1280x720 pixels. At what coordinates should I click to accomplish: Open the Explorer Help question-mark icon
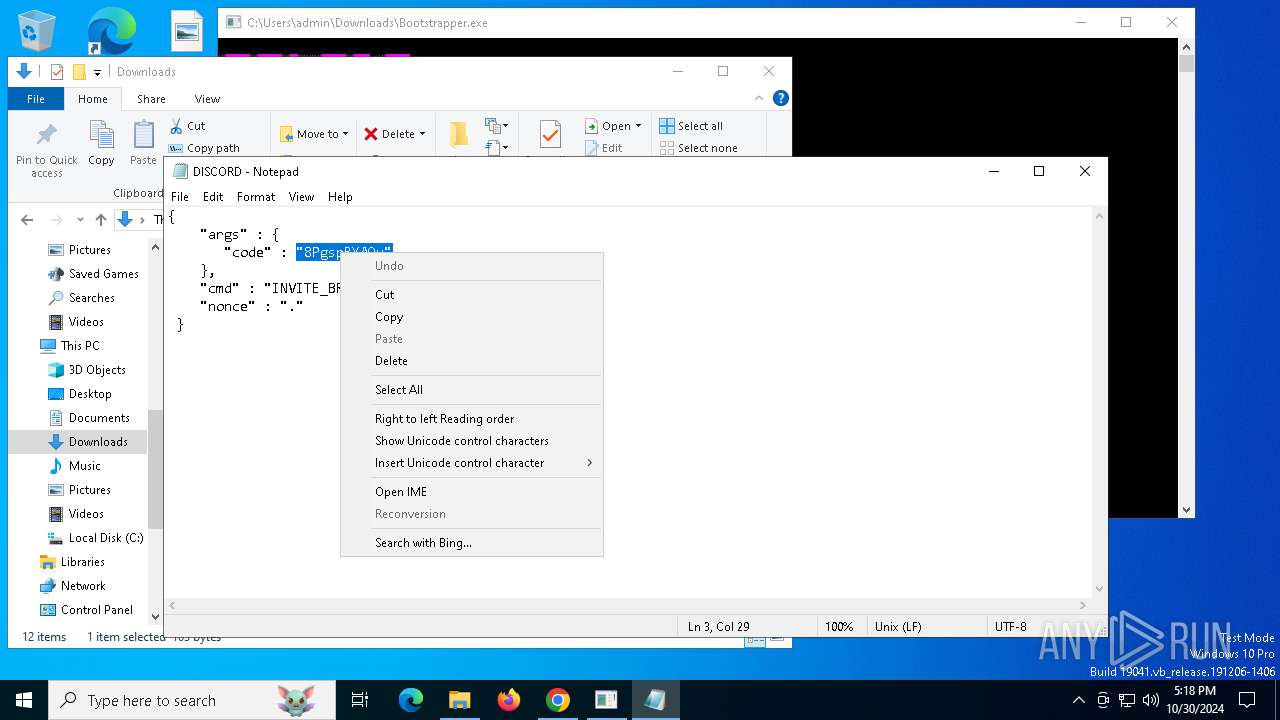pyautogui.click(x=781, y=98)
